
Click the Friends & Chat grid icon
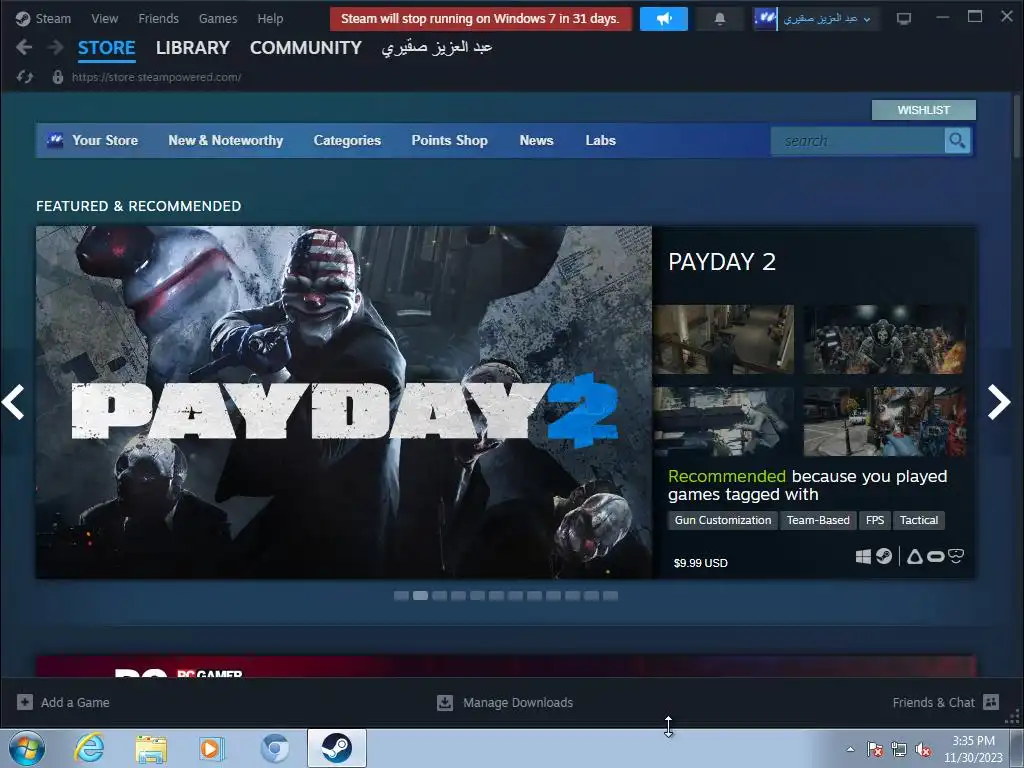[x=991, y=702]
